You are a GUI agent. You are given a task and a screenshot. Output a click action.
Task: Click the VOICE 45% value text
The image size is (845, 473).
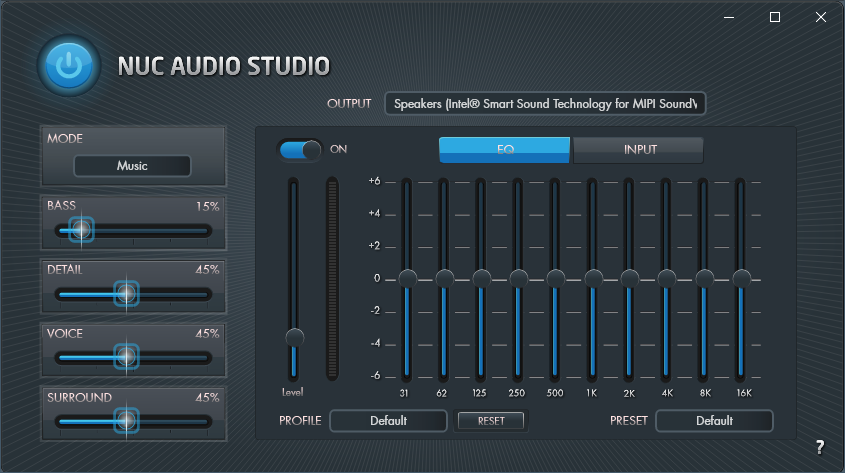point(207,333)
